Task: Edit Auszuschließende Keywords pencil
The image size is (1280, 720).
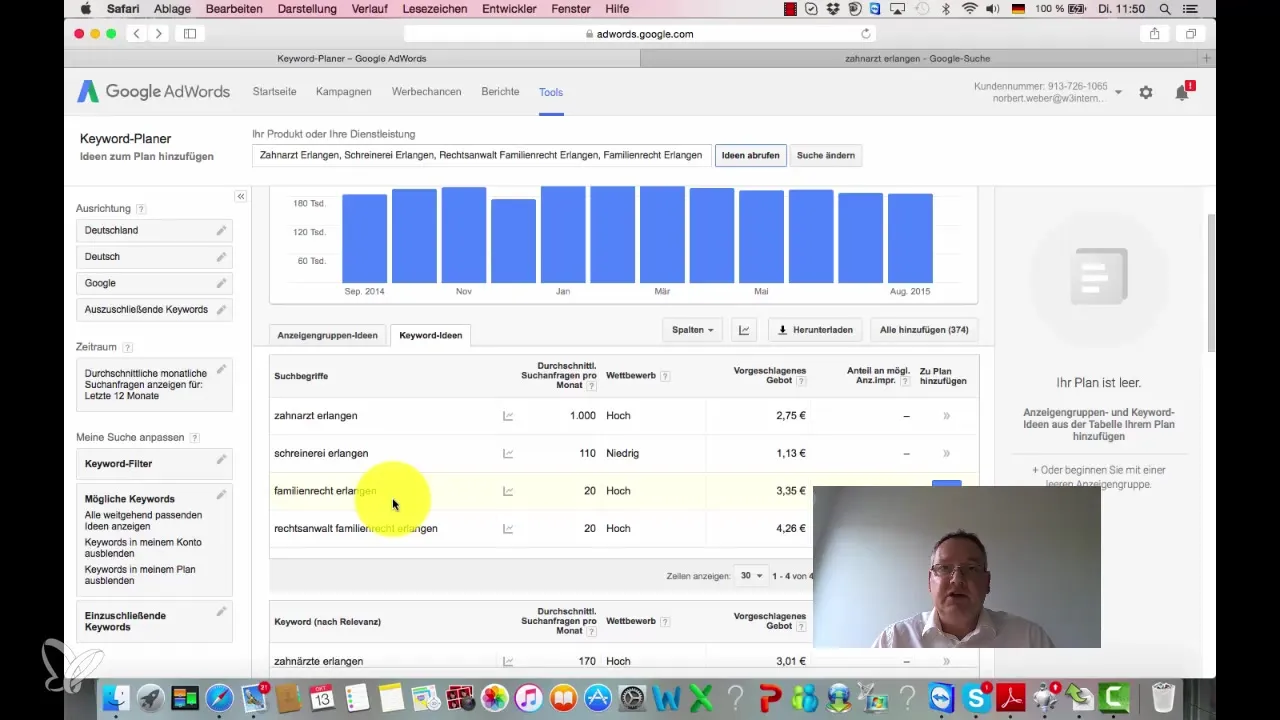Action: tap(221, 309)
